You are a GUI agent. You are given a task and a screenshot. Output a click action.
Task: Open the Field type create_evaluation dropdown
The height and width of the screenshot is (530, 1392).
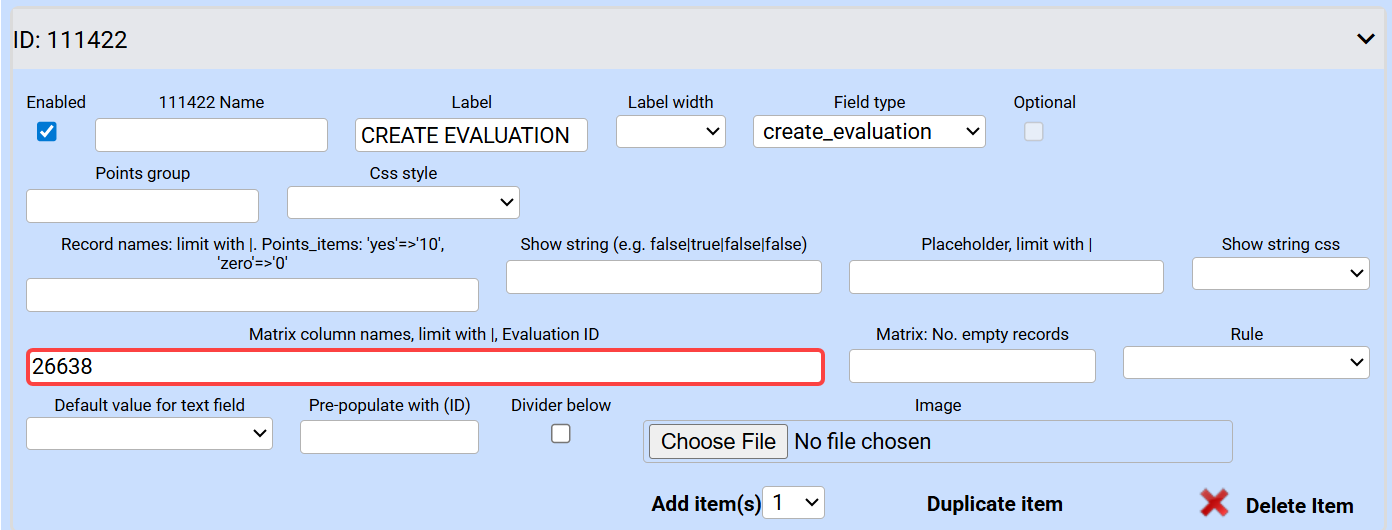click(868, 132)
